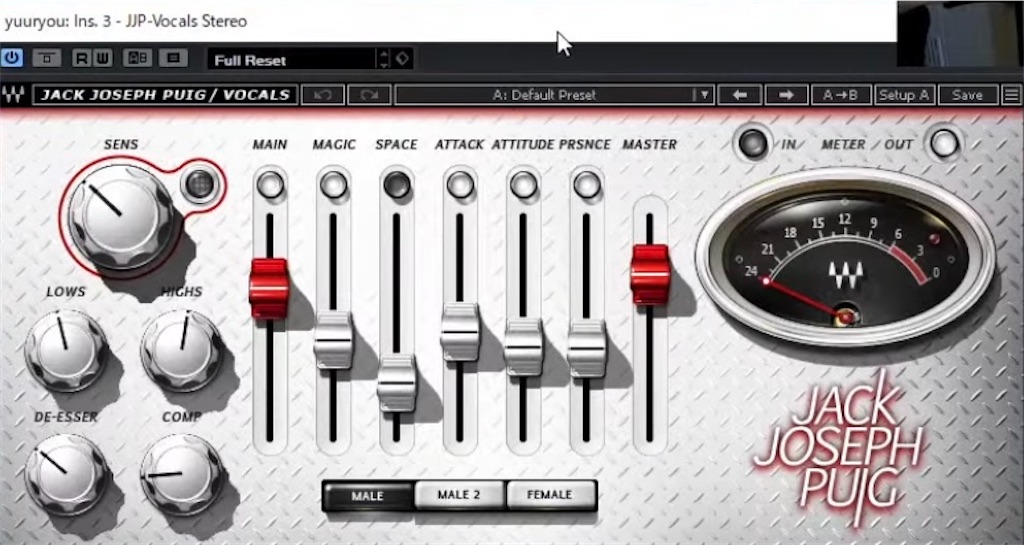Switch meter to IN with its button
Image resolution: width=1024 pixels, height=545 pixels.
pyautogui.click(x=752, y=143)
